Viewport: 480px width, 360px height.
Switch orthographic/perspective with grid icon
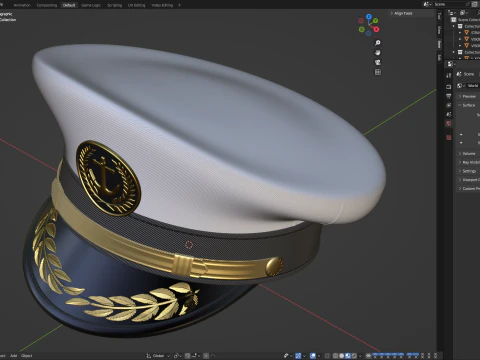[x=378, y=72]
